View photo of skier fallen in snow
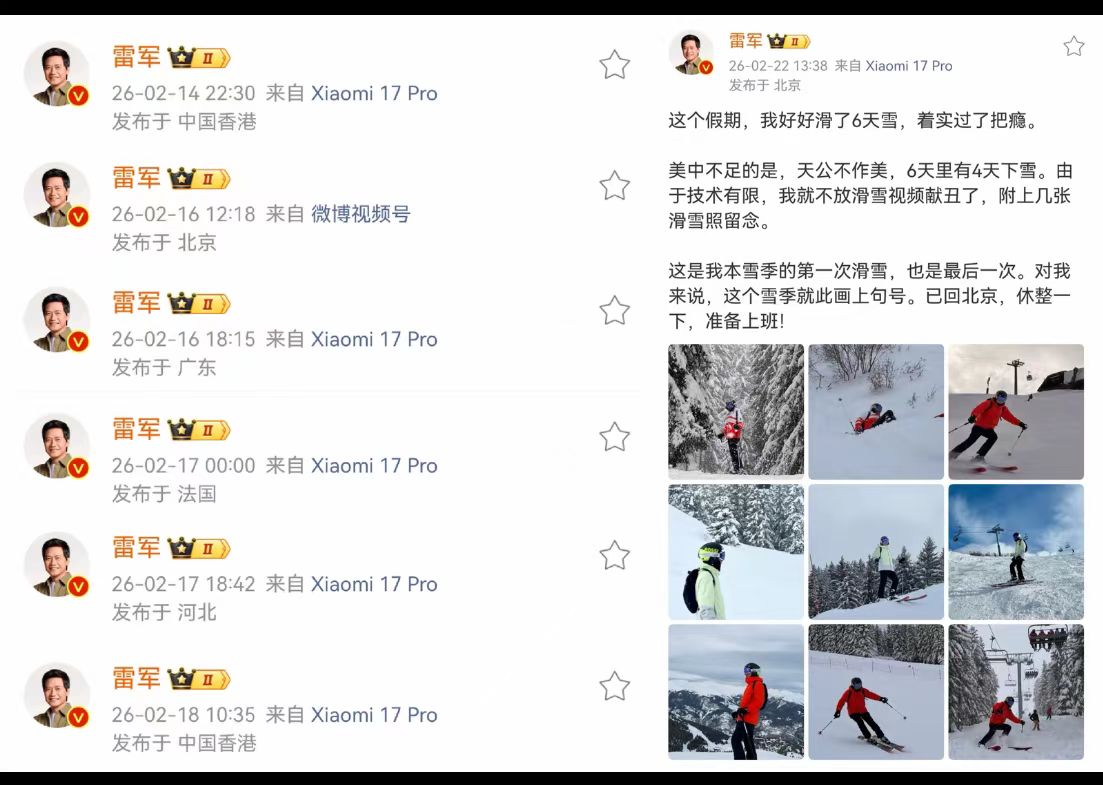Screen dimensions: 1103x785 click(876, 411)
